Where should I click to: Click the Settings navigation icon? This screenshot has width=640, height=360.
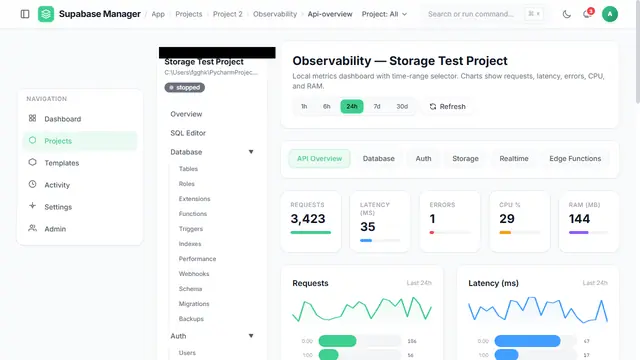pyautogui.click(x=33, y=206)
